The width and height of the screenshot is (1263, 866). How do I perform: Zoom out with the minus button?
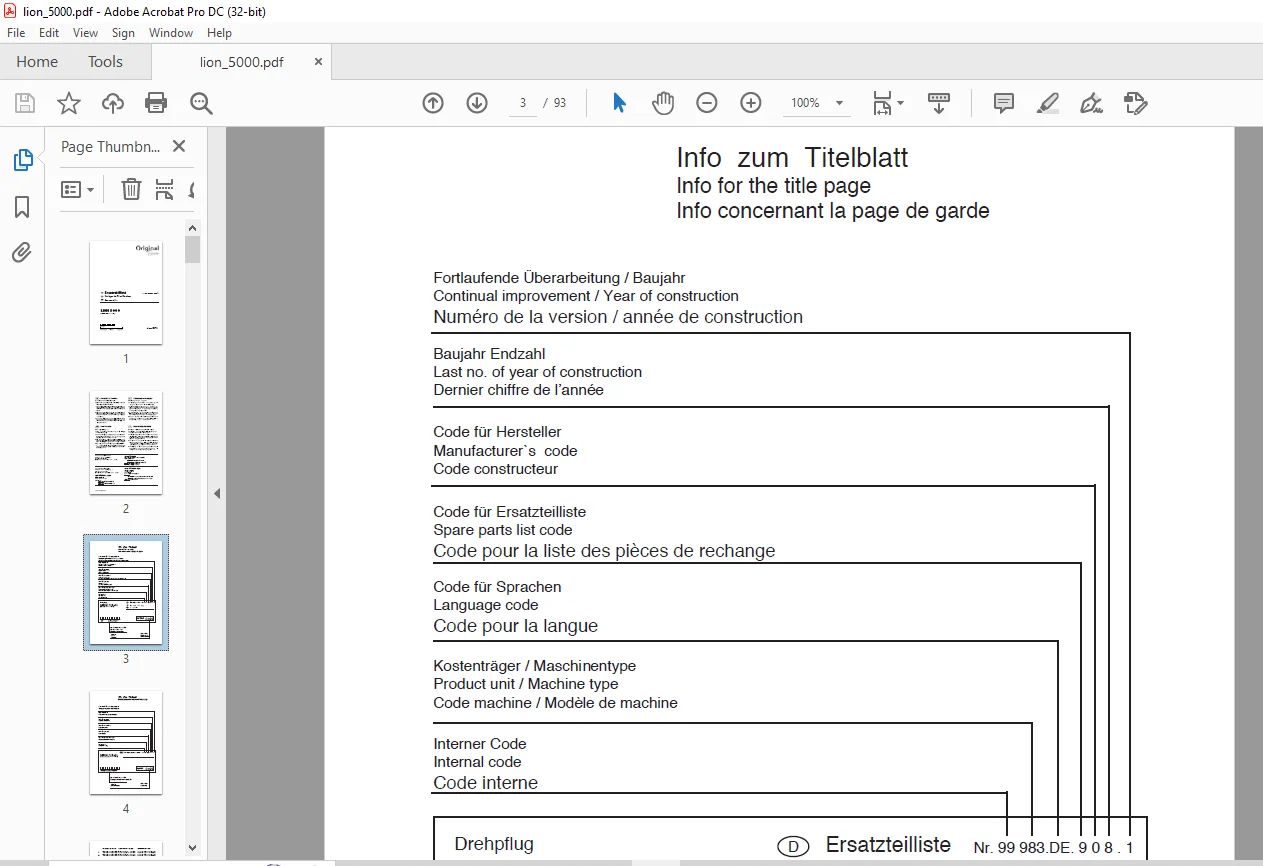tap(707, 103)
